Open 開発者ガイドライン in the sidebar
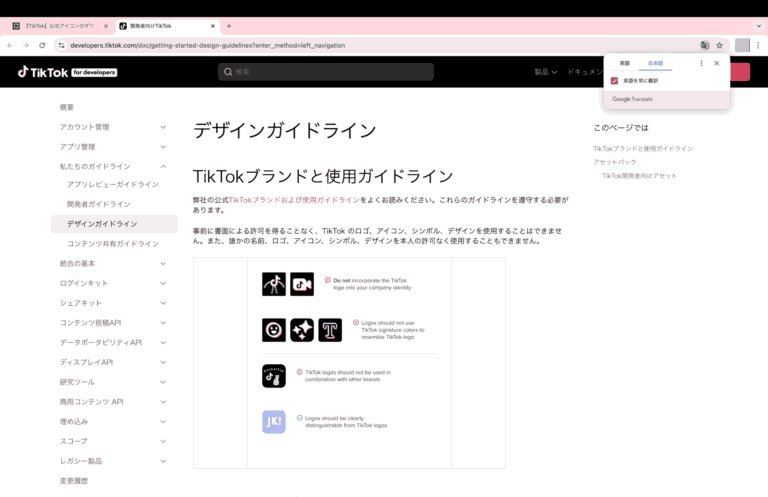 coord(98,204)
